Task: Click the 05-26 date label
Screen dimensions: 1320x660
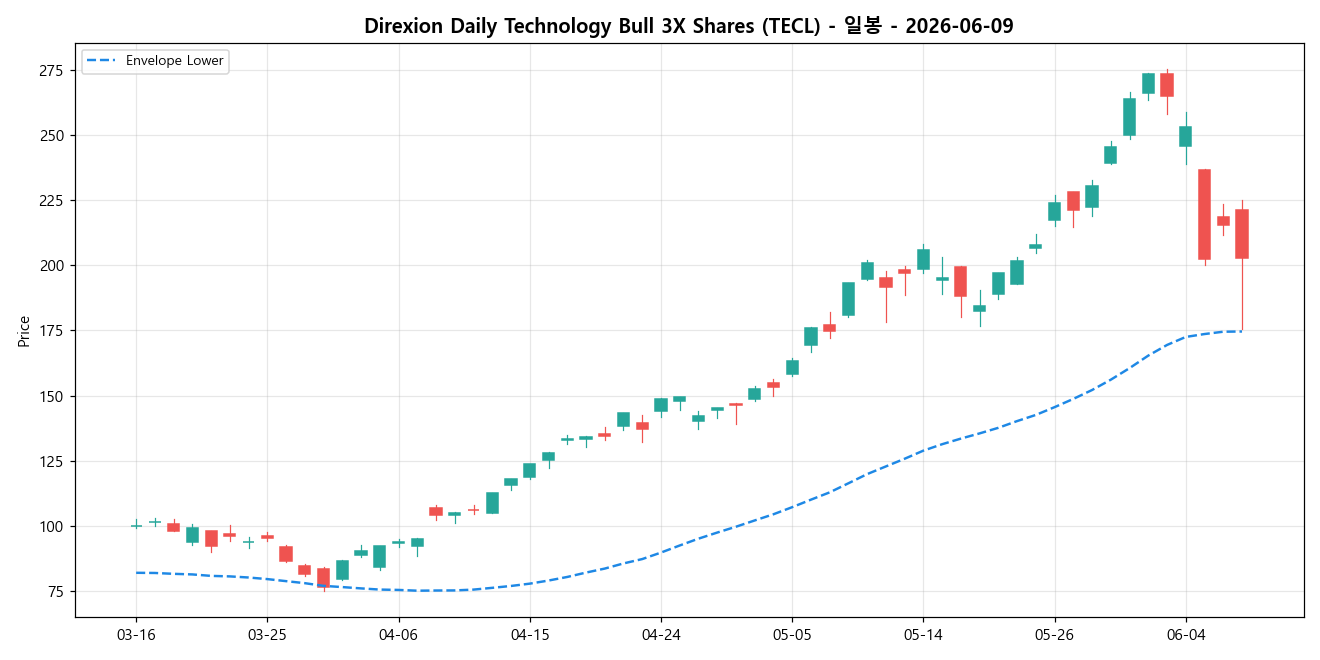Action: 1055,635
